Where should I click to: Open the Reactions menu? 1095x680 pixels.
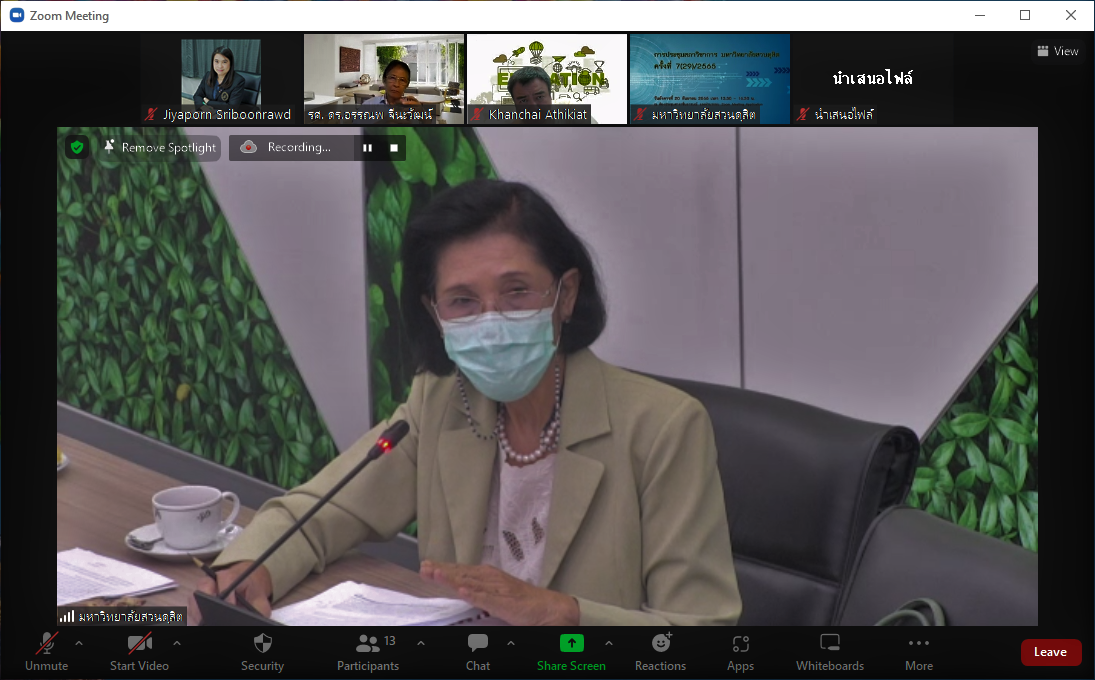click(x=660, y=644)
